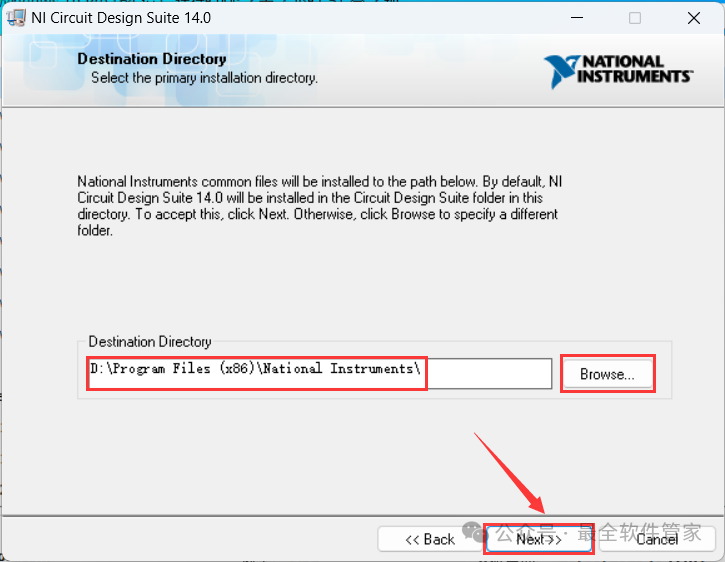Go back with the << Back button
Viewport: 725px width, 562px height.
tap(430, 539)
